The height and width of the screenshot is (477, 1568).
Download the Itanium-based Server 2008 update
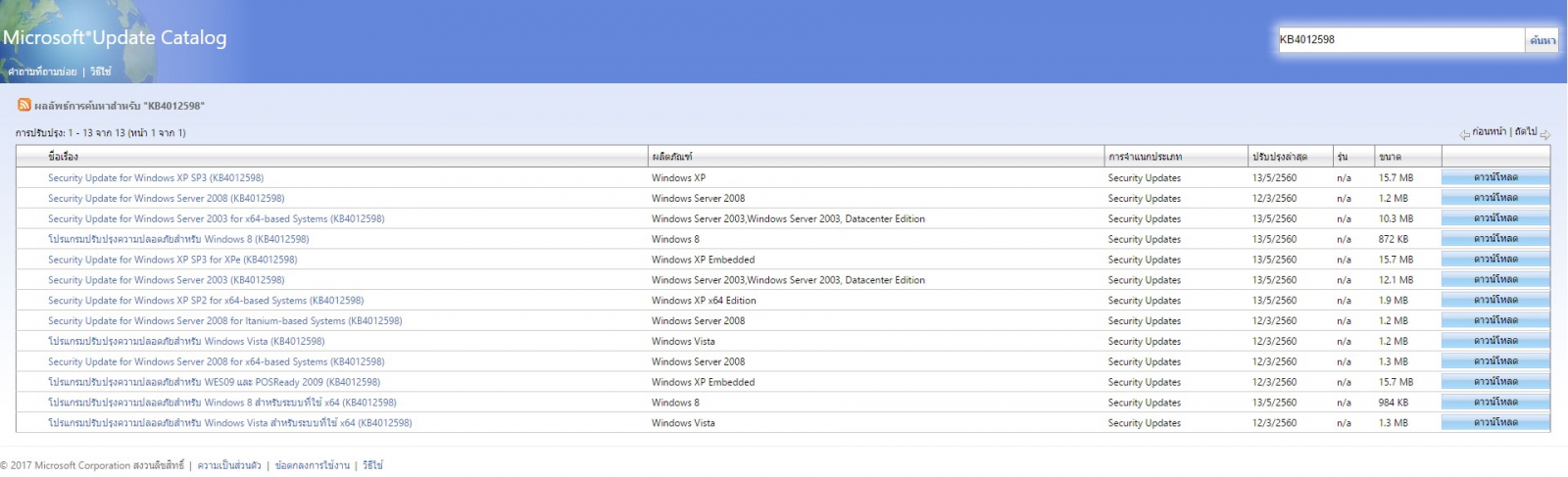(1495, 320)
